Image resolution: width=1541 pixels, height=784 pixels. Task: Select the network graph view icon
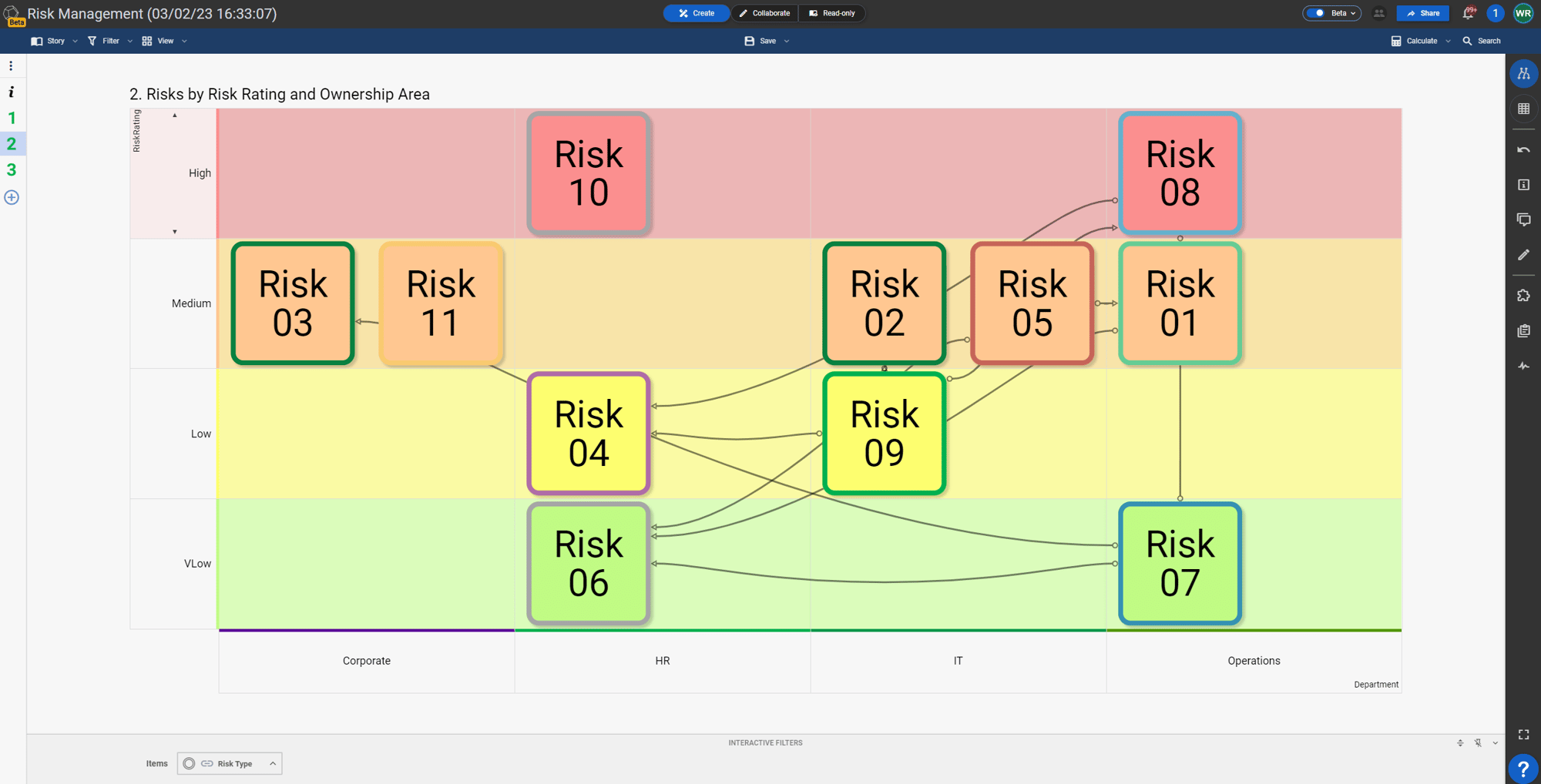coord(1523,73)
